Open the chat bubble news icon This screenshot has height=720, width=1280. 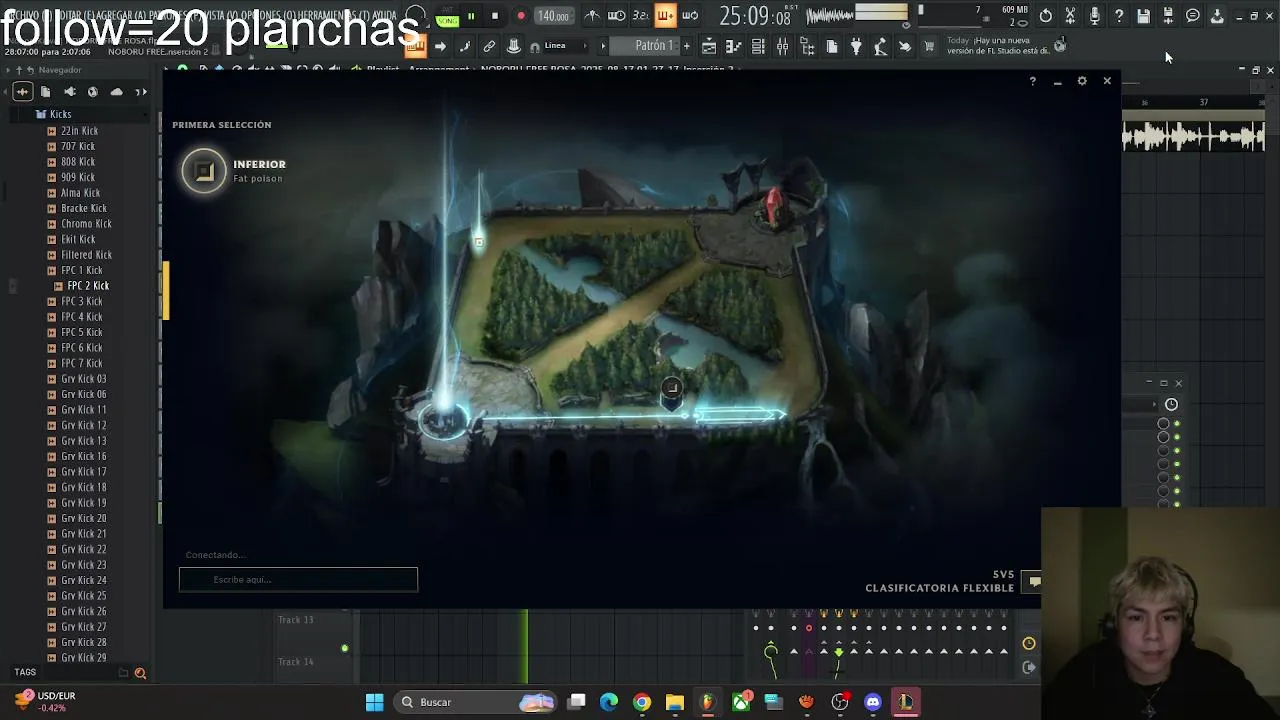pos(1192,16)
